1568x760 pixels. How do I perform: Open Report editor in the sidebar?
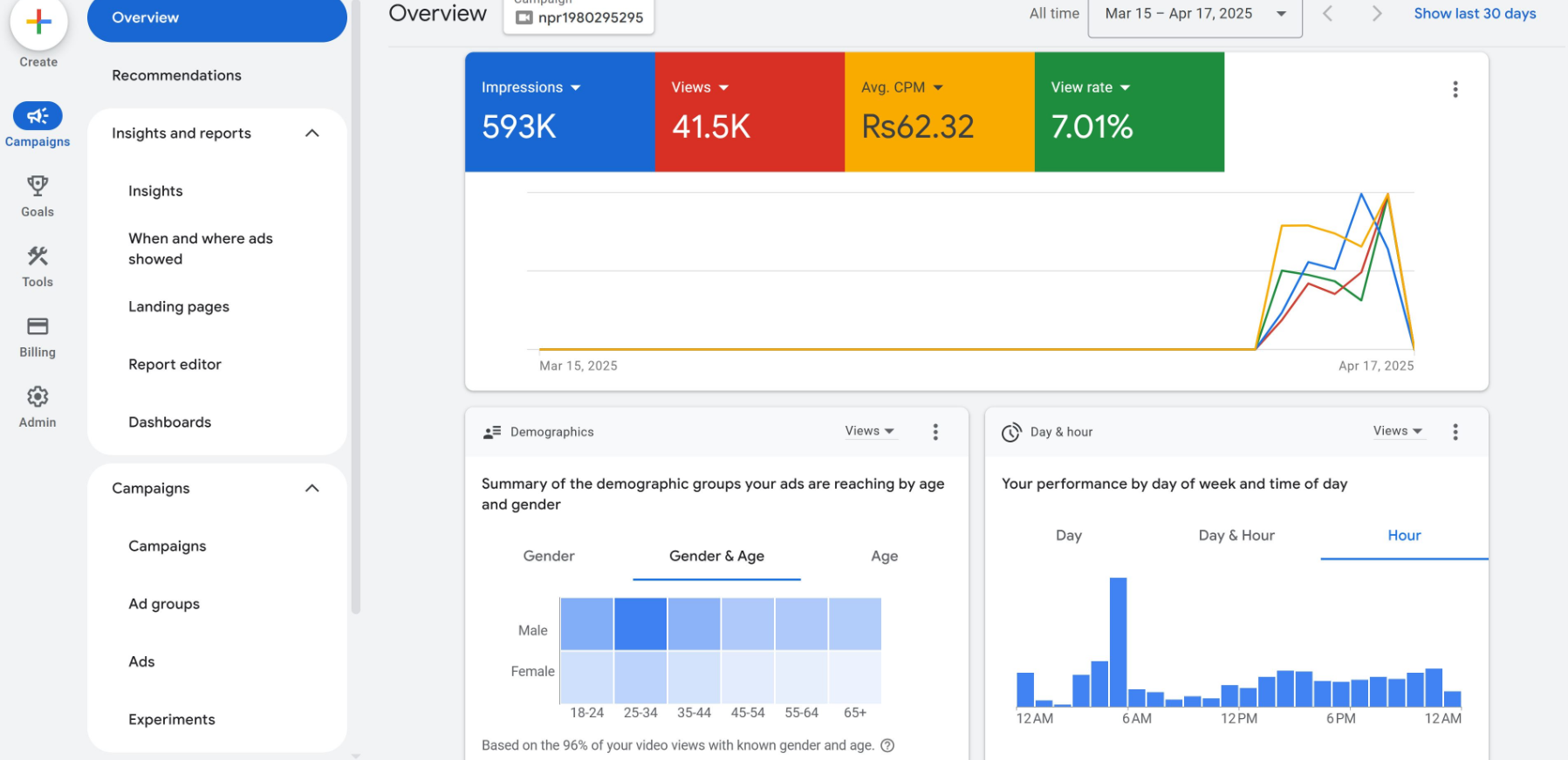pos(175,365)
